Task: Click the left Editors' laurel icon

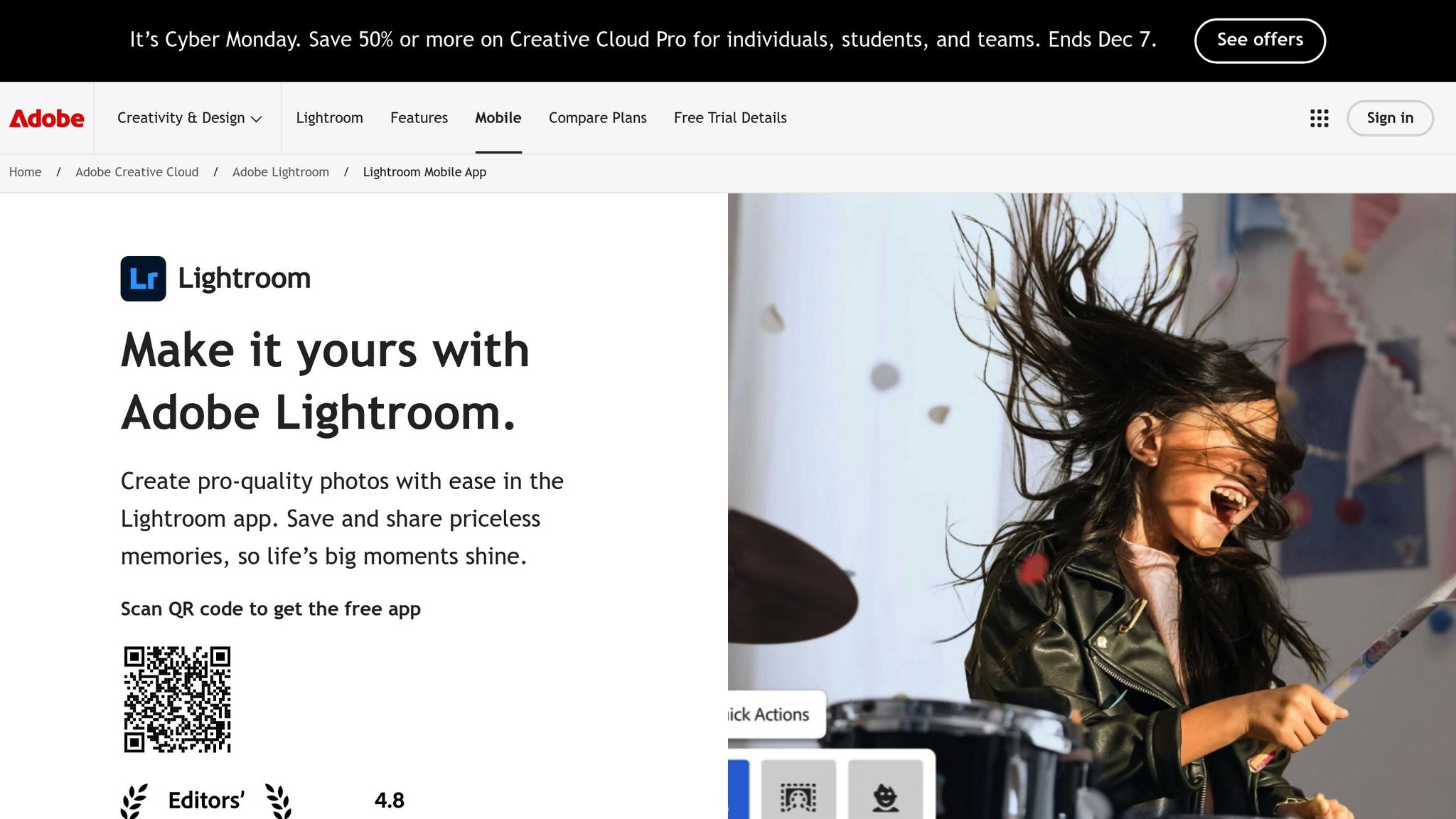Action: 134,801
